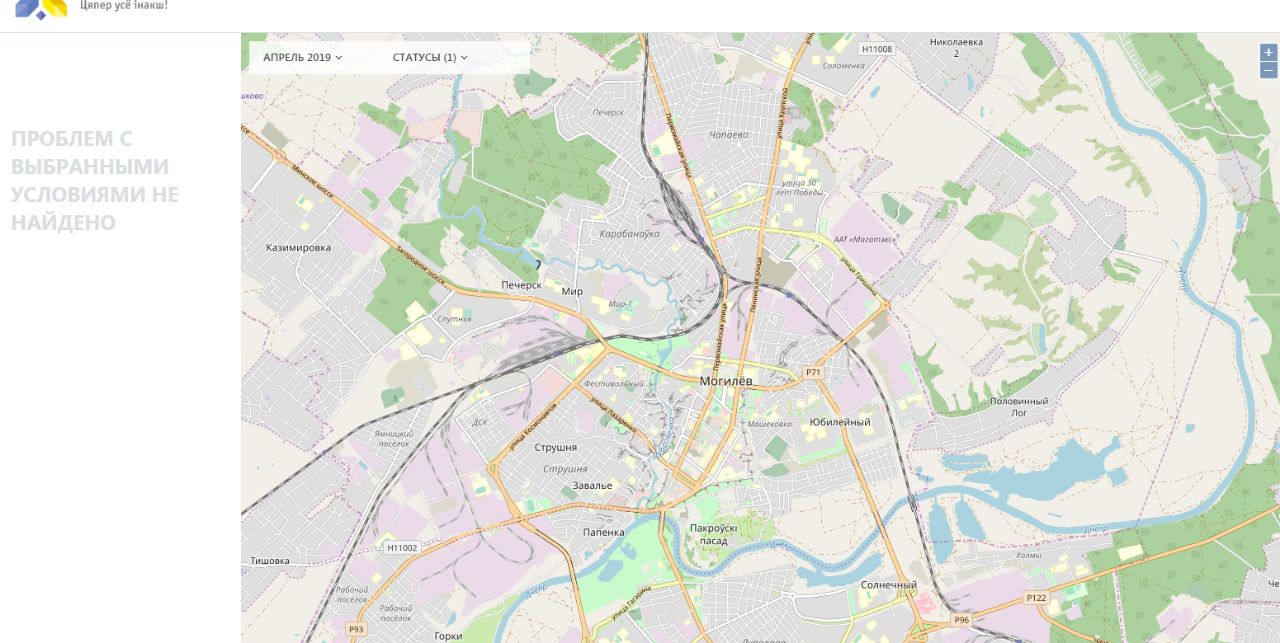Select the Ямницкий посёлок label
The width and height of the screenshot is (1280, 643).
click(x=393, y=438)
